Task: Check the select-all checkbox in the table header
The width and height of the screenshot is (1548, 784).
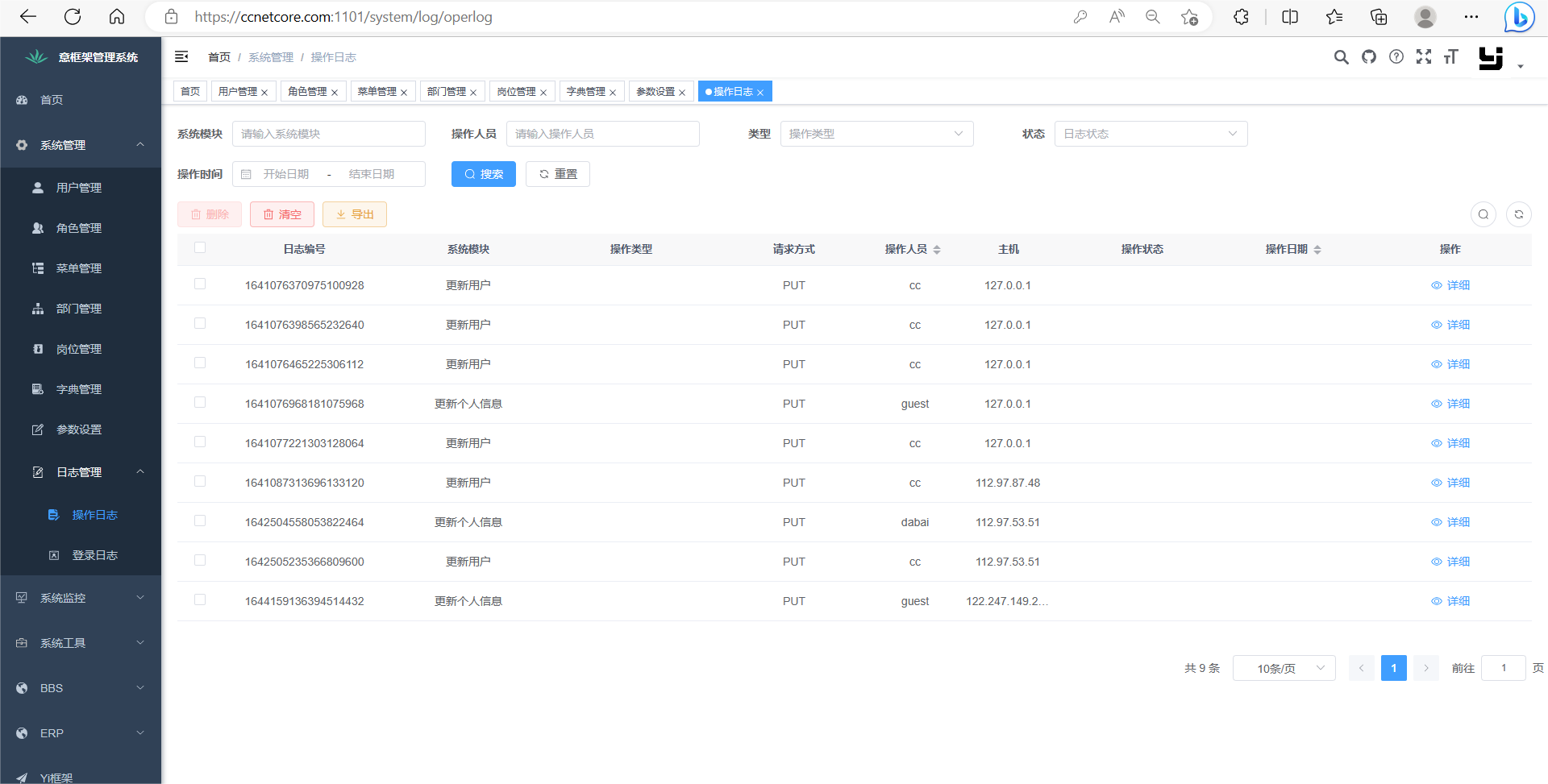Action: (199, 248)
